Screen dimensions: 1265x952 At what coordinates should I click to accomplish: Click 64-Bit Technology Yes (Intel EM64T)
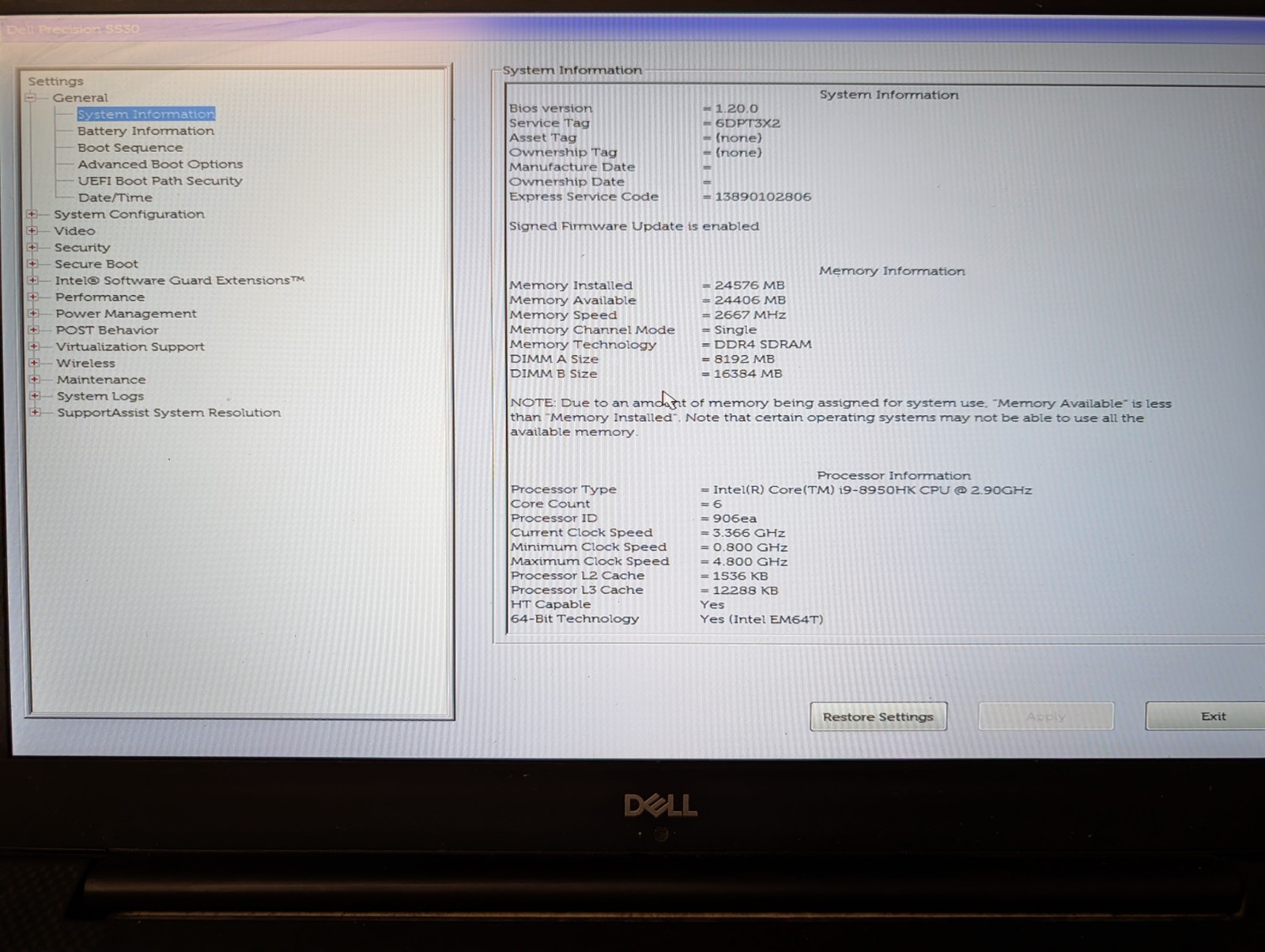pyautogui.click(x=761, y=619)
